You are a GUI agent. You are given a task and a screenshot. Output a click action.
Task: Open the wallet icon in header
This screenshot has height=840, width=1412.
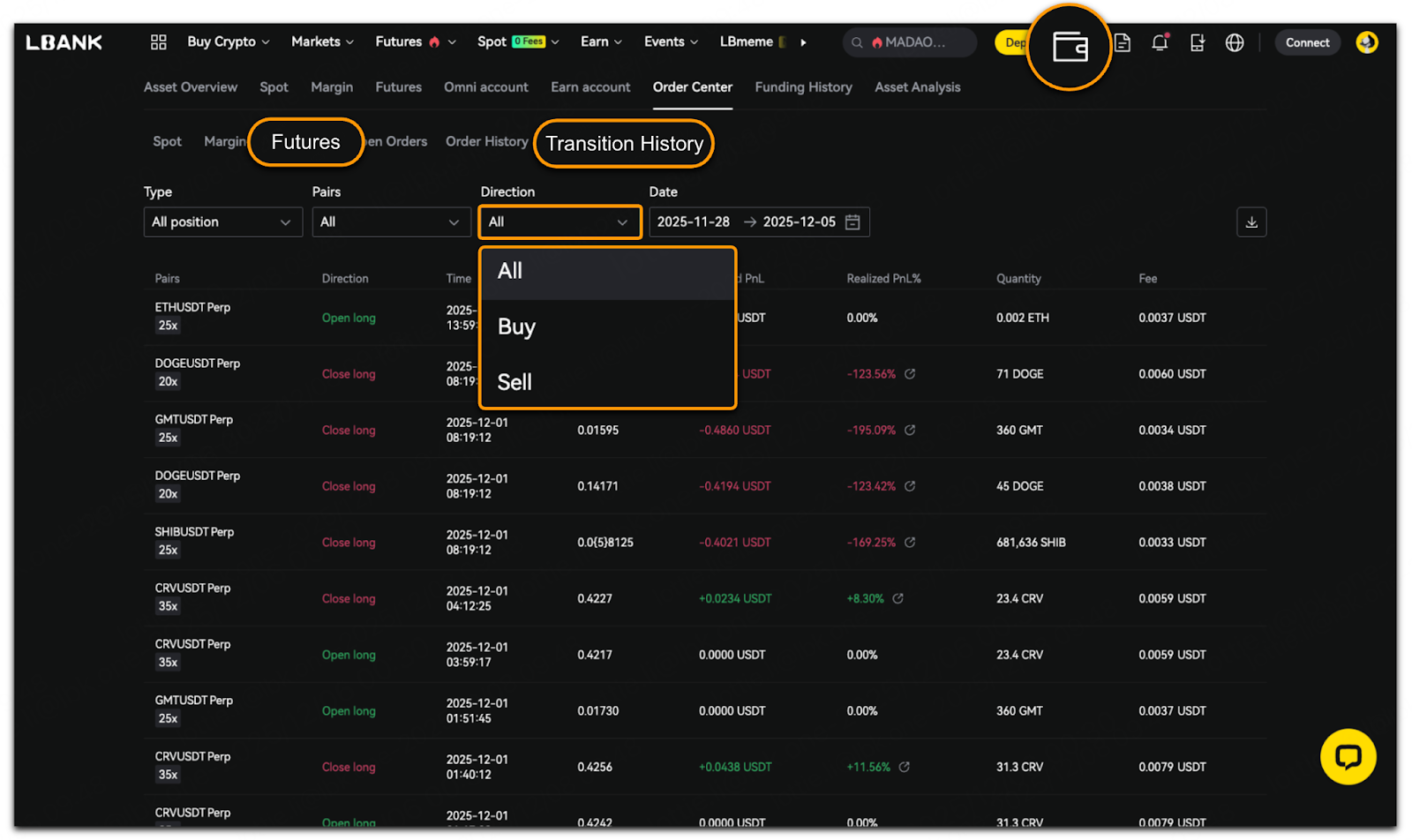click(x=1070, y=47)
